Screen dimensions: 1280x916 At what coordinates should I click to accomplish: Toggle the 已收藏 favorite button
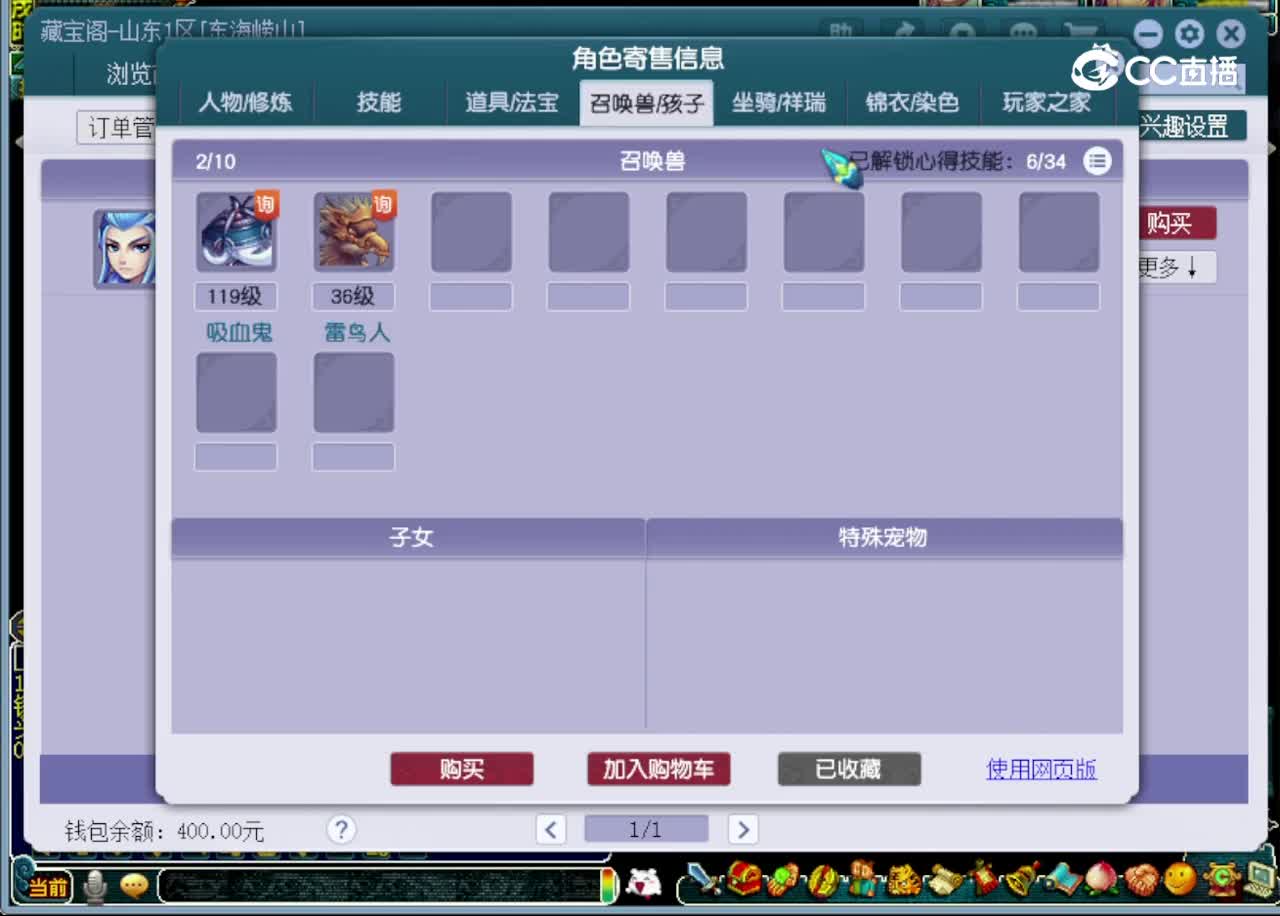(x=848, y=769)
